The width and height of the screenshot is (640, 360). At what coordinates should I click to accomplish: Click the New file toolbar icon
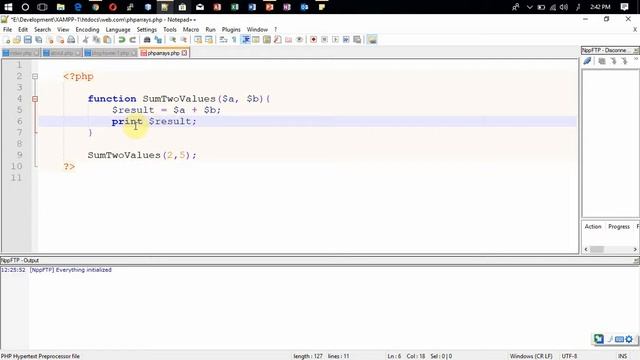(x=6, y=40)
